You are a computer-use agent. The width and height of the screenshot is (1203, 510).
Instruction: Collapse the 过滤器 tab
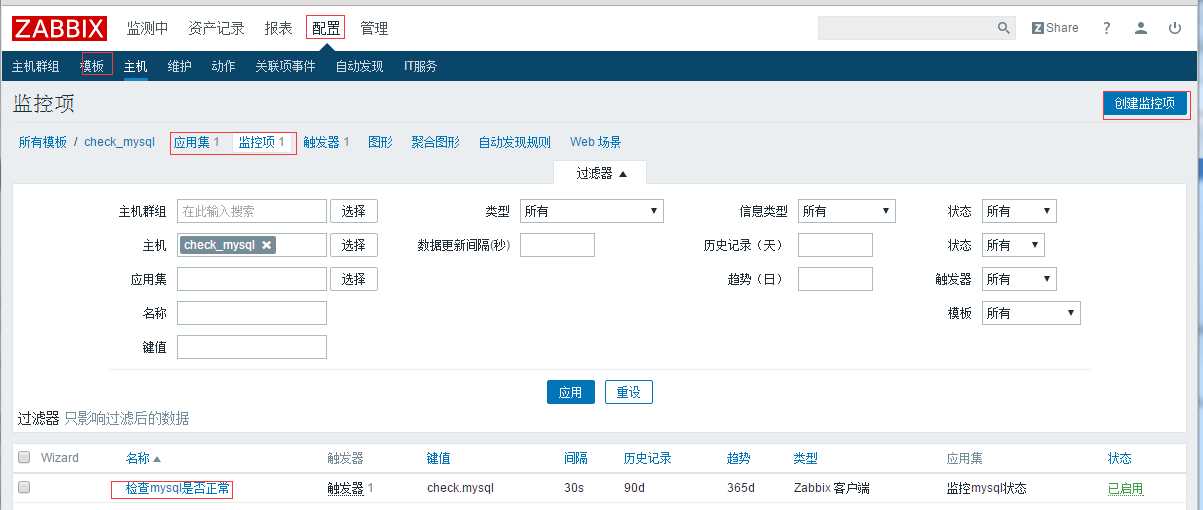(x=601, y=173)
